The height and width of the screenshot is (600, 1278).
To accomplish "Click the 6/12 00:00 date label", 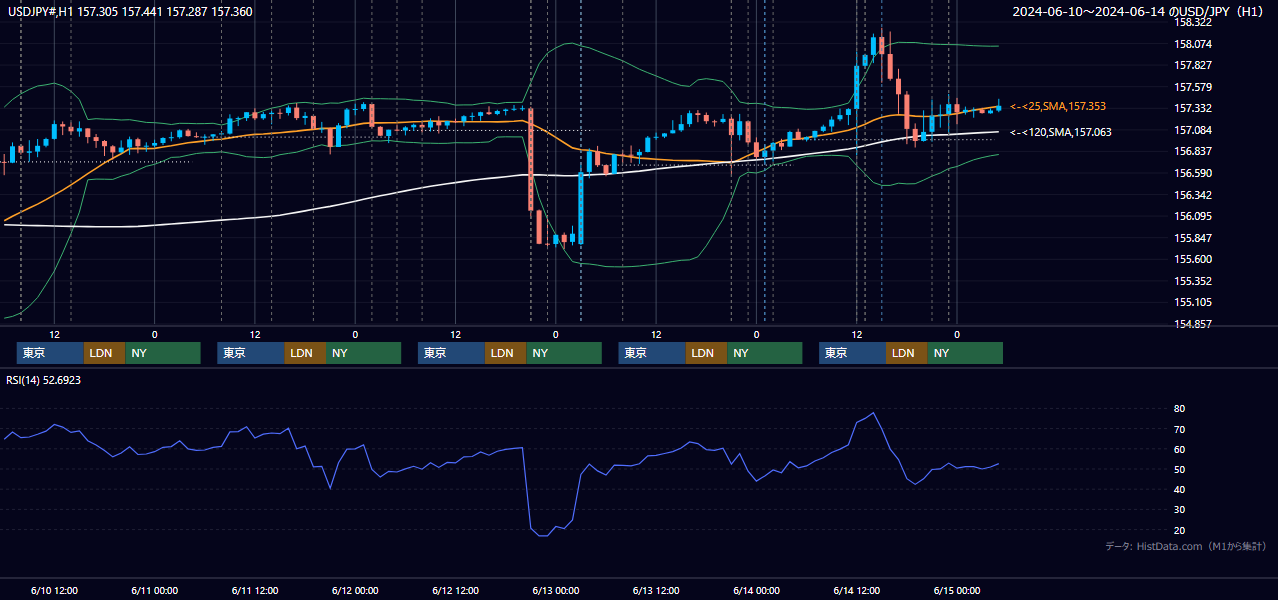I will 354,591.
